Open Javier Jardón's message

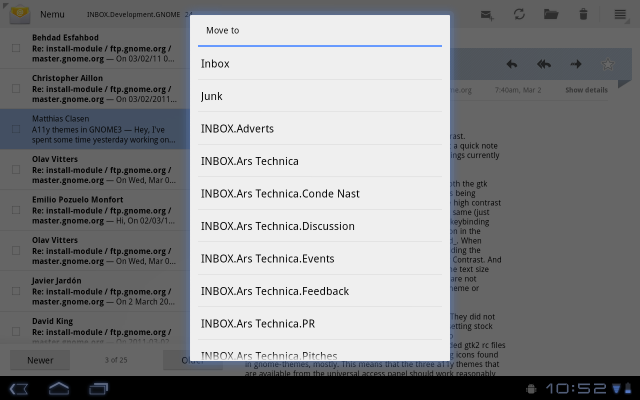pyautogui.click(x=95, y=291)
